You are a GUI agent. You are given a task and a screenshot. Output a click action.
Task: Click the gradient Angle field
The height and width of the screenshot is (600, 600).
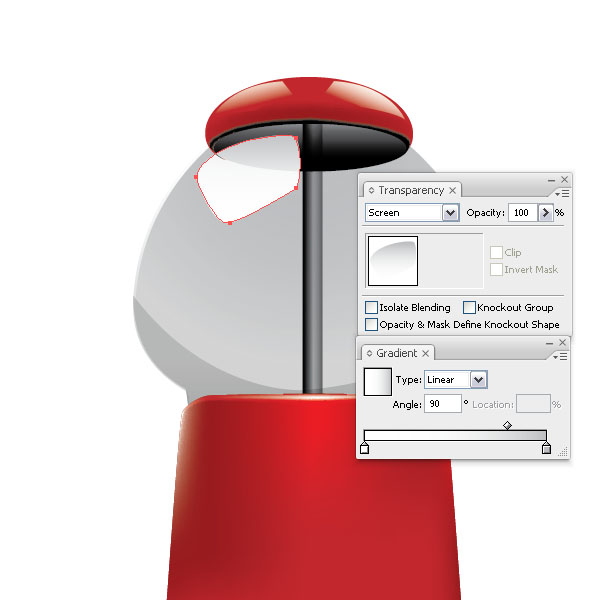[x=443, y=404]
